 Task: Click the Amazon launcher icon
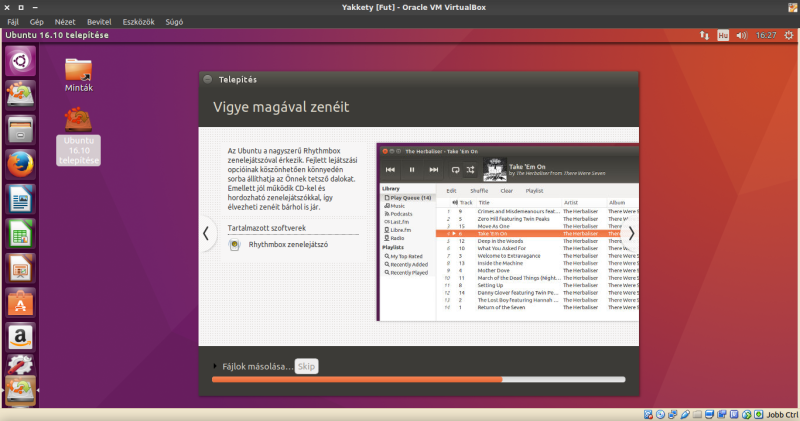[20, 336]
